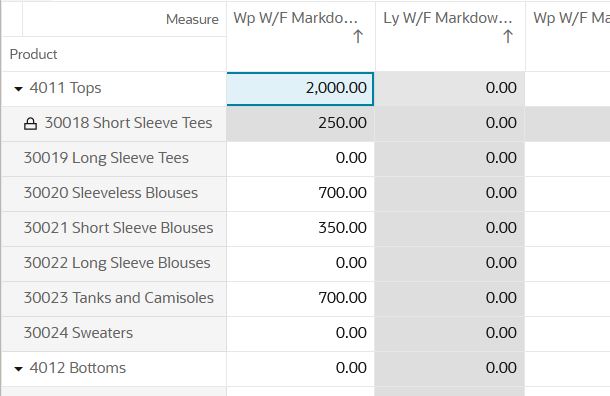Select Wp cell for 4012 Bottoms

pos(300,369)
